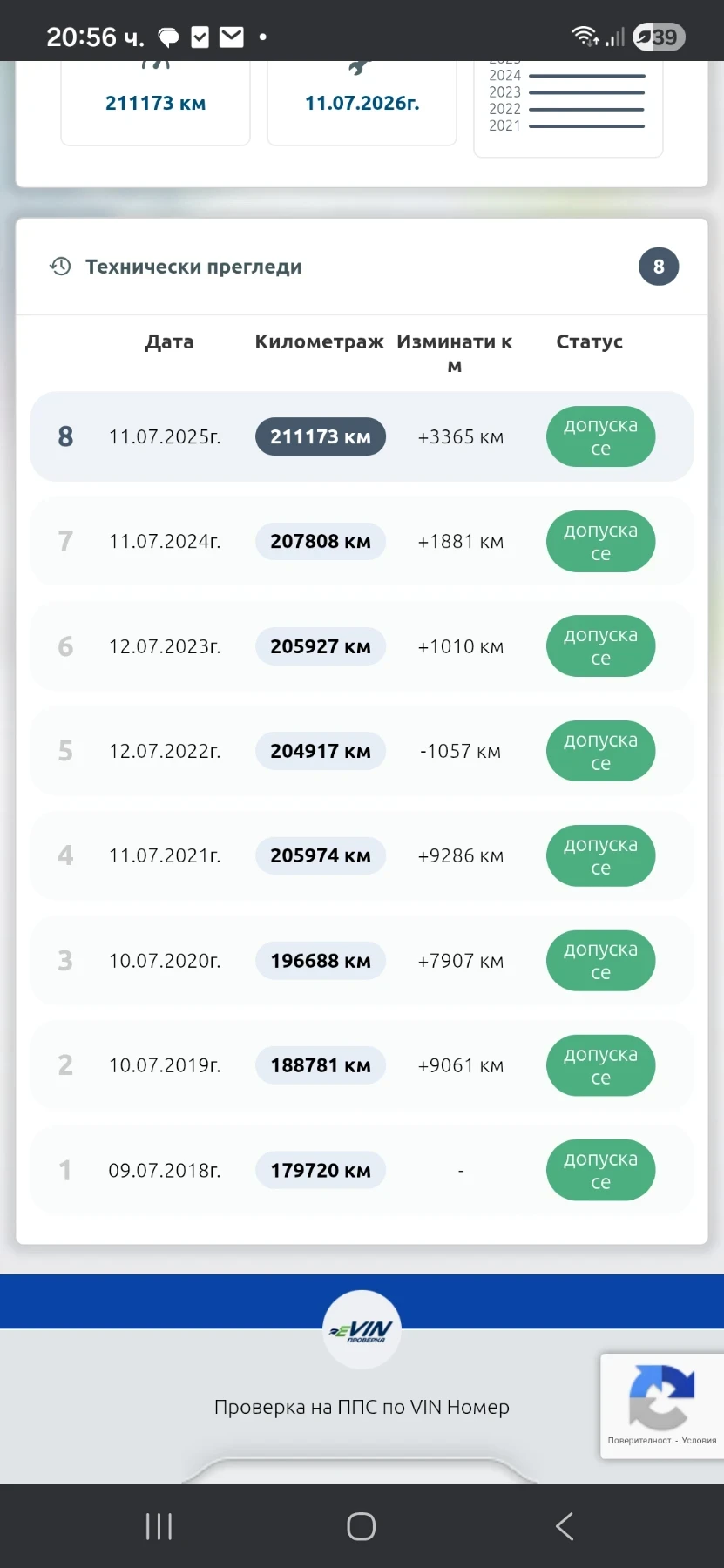This screenshot has width=724, height=1568.
Task: Tap the Километраж column header
Action: click(x=319, y=341)
